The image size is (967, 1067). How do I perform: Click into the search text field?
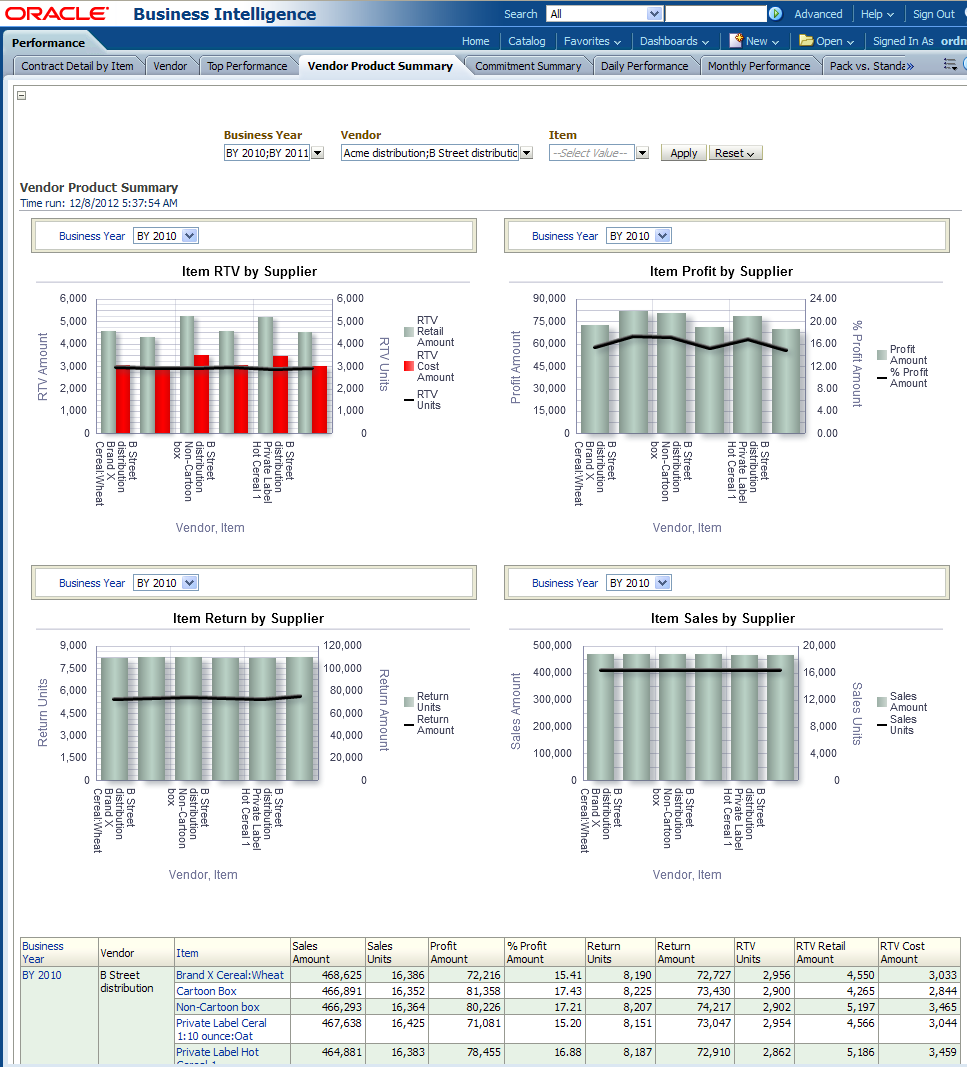[715, 14]
